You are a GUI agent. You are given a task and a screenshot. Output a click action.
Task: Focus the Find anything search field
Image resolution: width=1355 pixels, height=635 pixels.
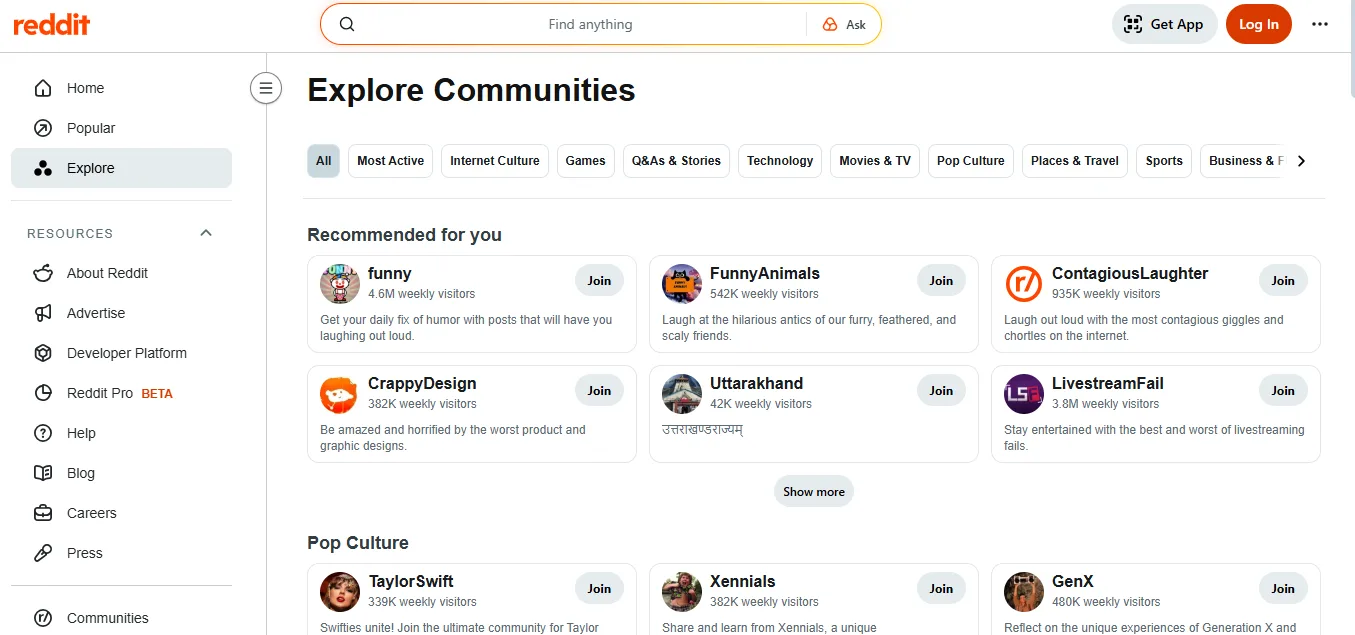pyautogui.click(x=590, y=25)
